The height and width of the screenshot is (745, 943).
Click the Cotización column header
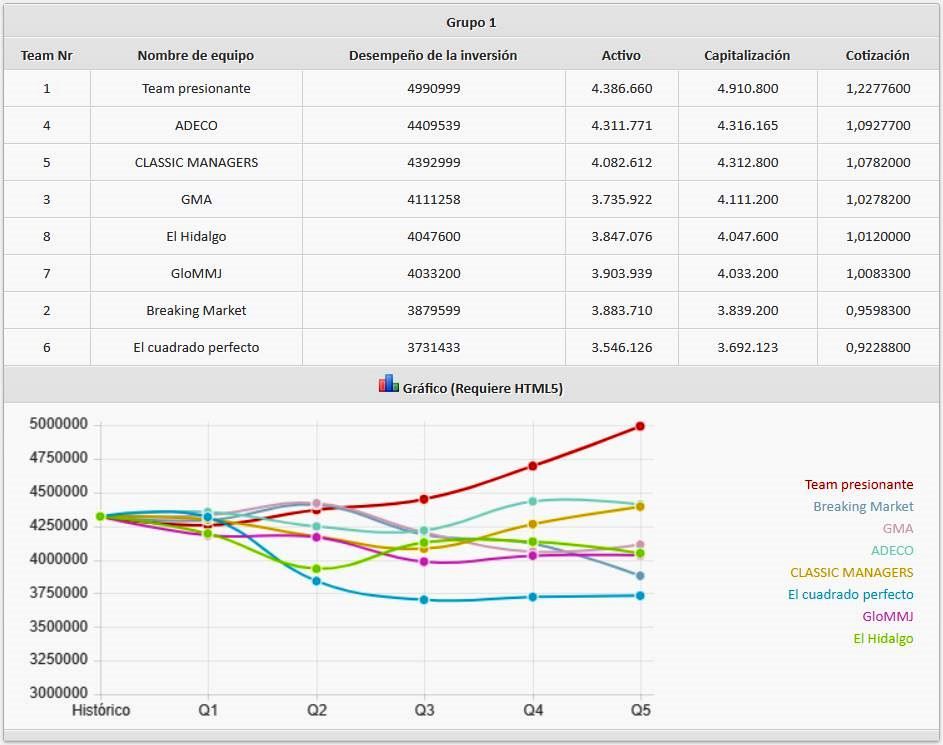tap(877, 55)
